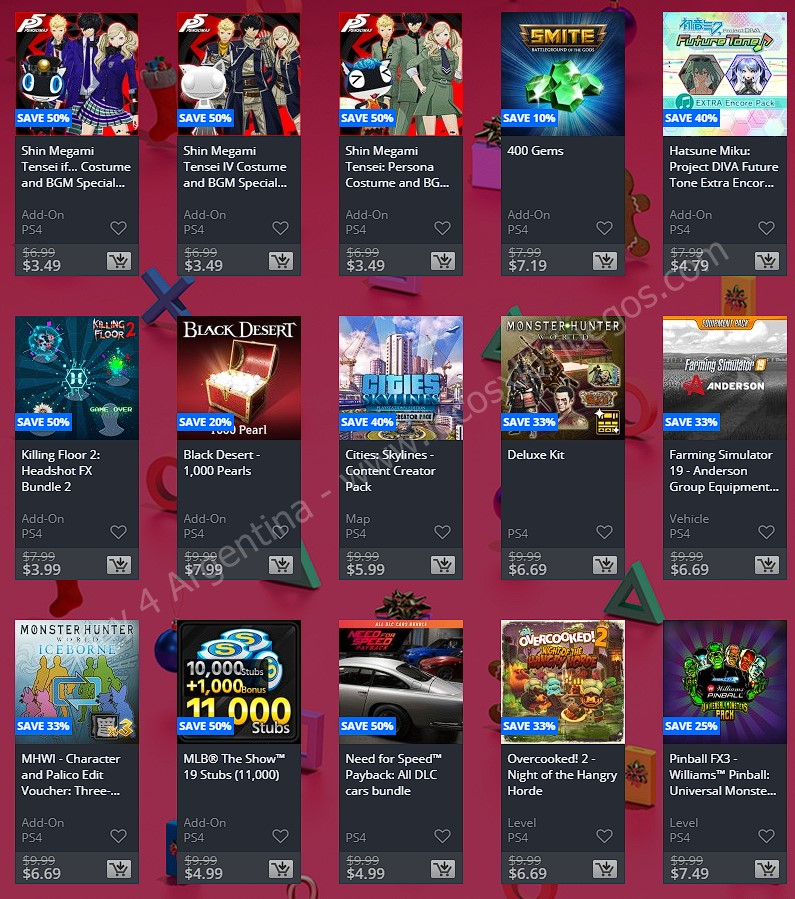The image size is (795, 899).
Task: Favorite Need for Speed Payback DLC bundle
Action: click(442, 836)
